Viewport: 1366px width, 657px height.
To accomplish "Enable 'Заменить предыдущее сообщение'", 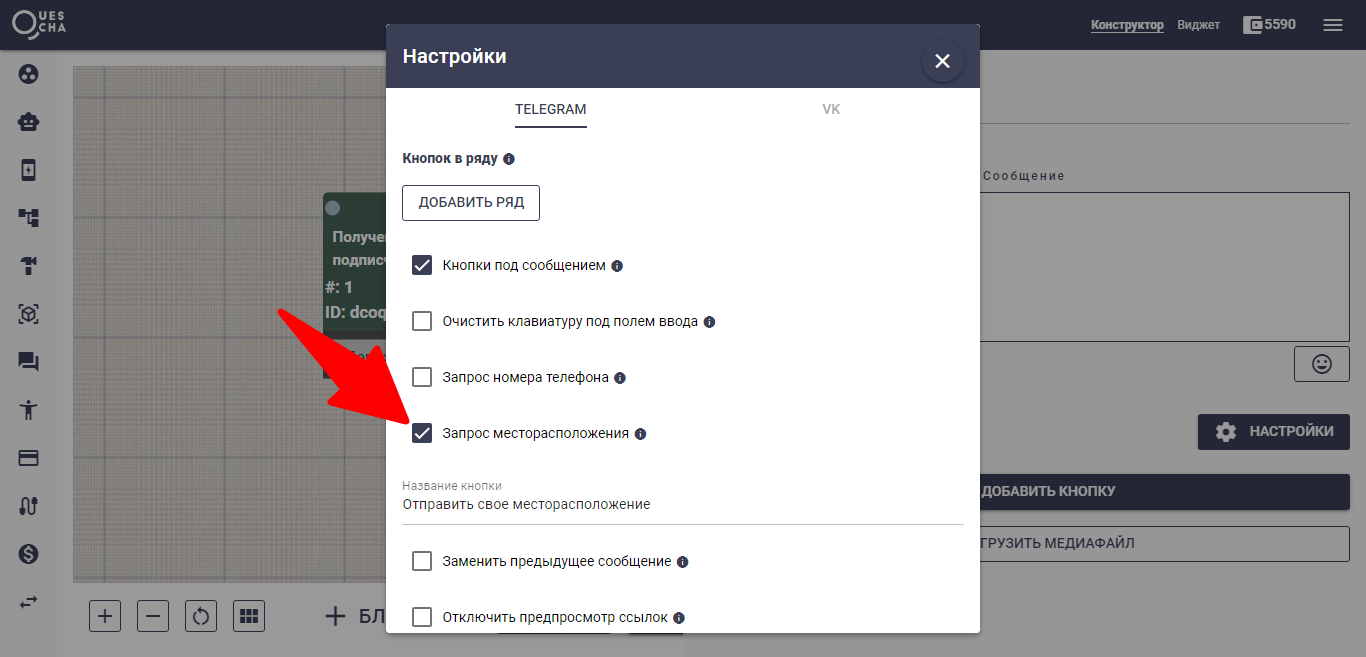I will click(x=422, y=561).
